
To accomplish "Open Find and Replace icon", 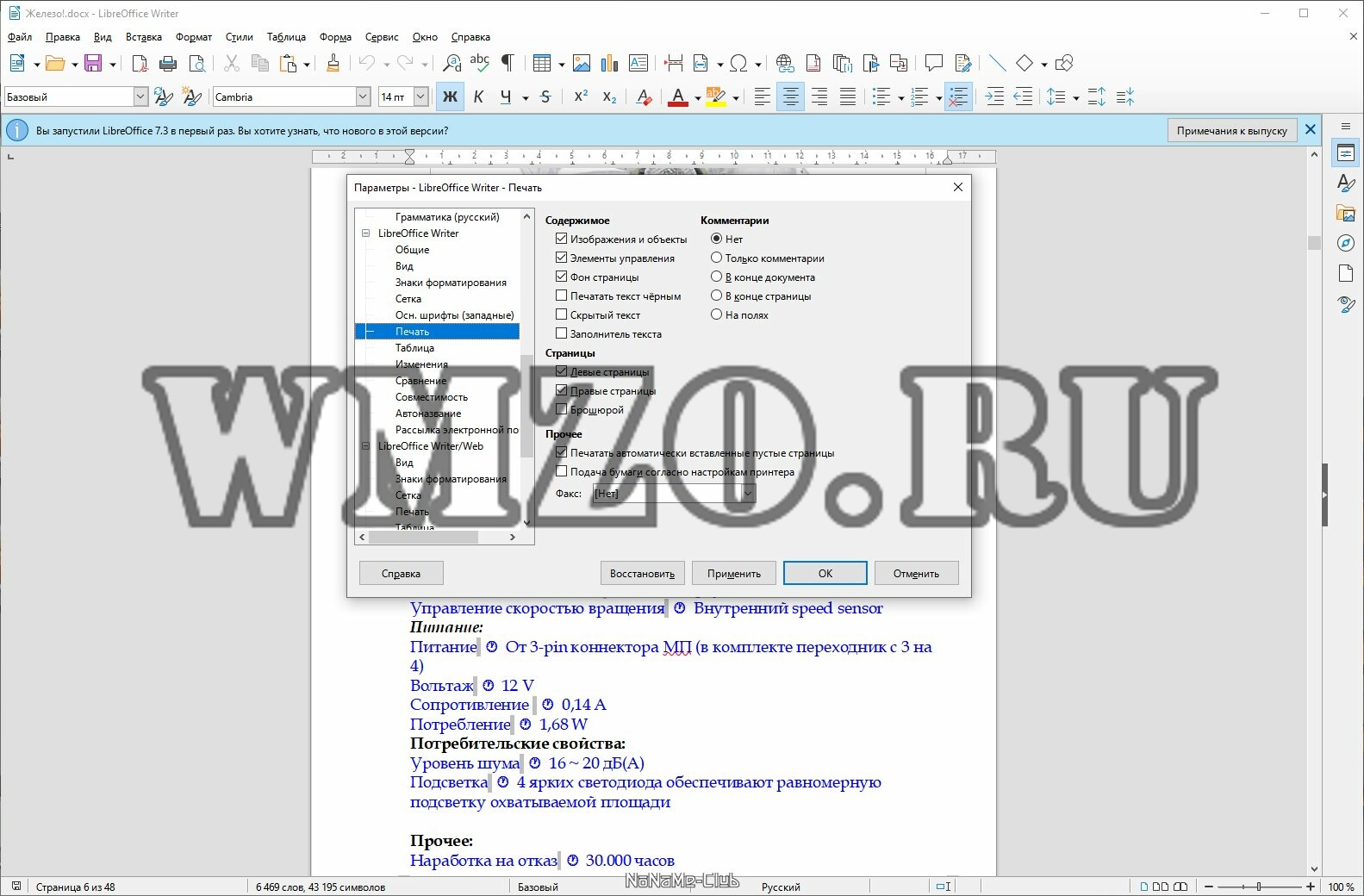I will (x=452, y=63).
